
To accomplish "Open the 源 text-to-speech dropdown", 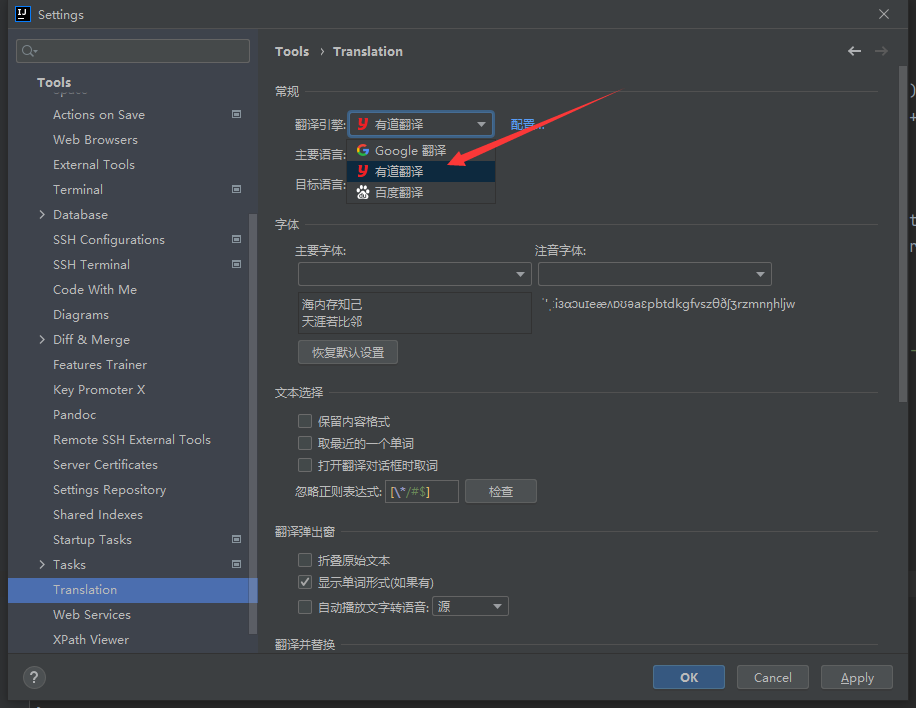I will pos(470,606).
